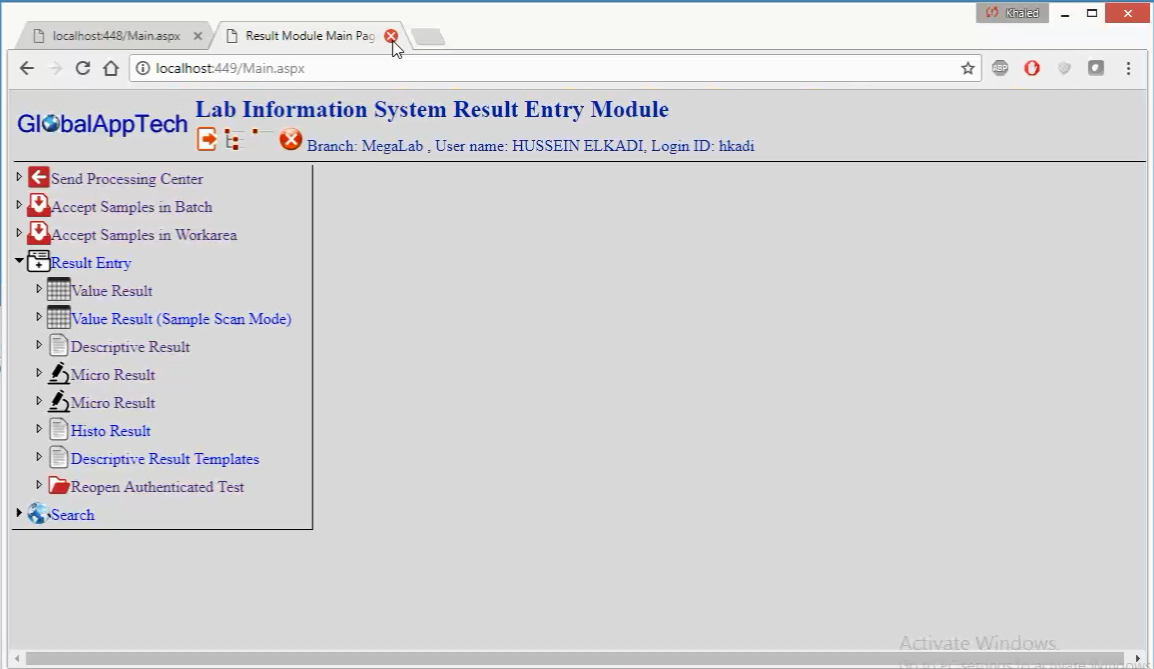The height and width of the screenshot is (669, 1154).
Task: Click the red X icon beside Branch
Action: [x=291, y=138]
